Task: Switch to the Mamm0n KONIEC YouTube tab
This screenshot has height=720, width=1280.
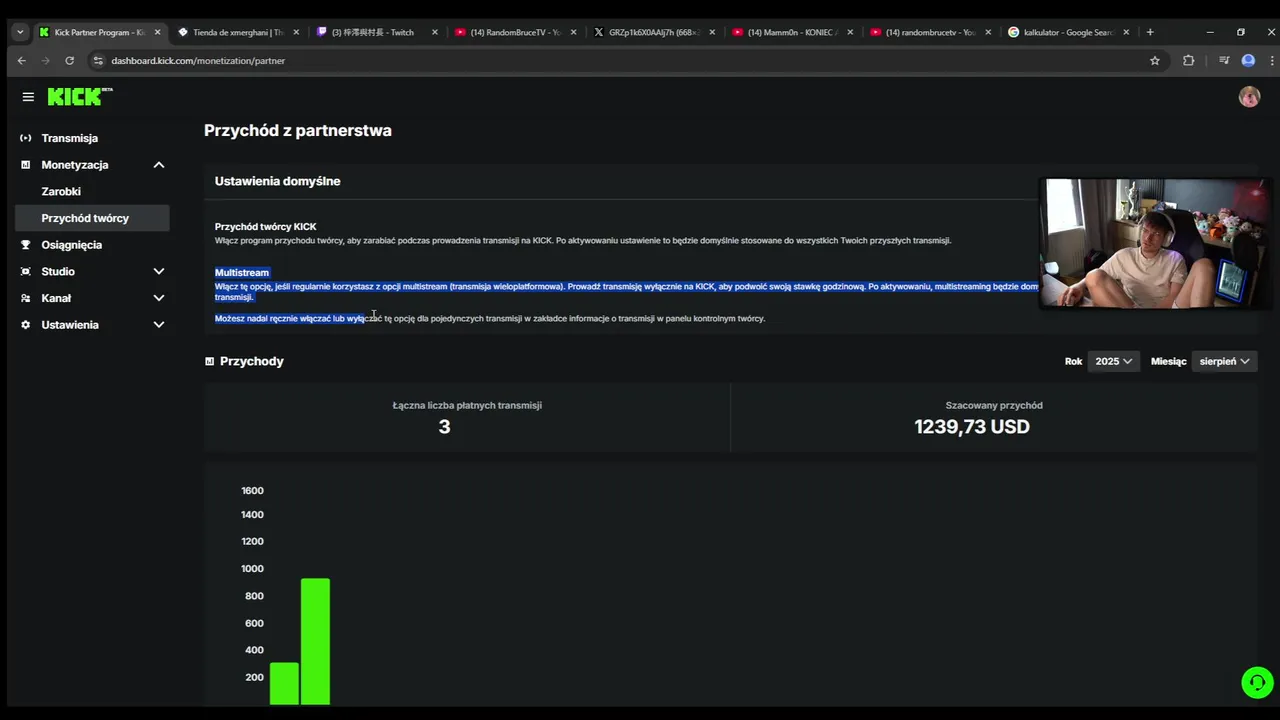Action: point(792,32)
